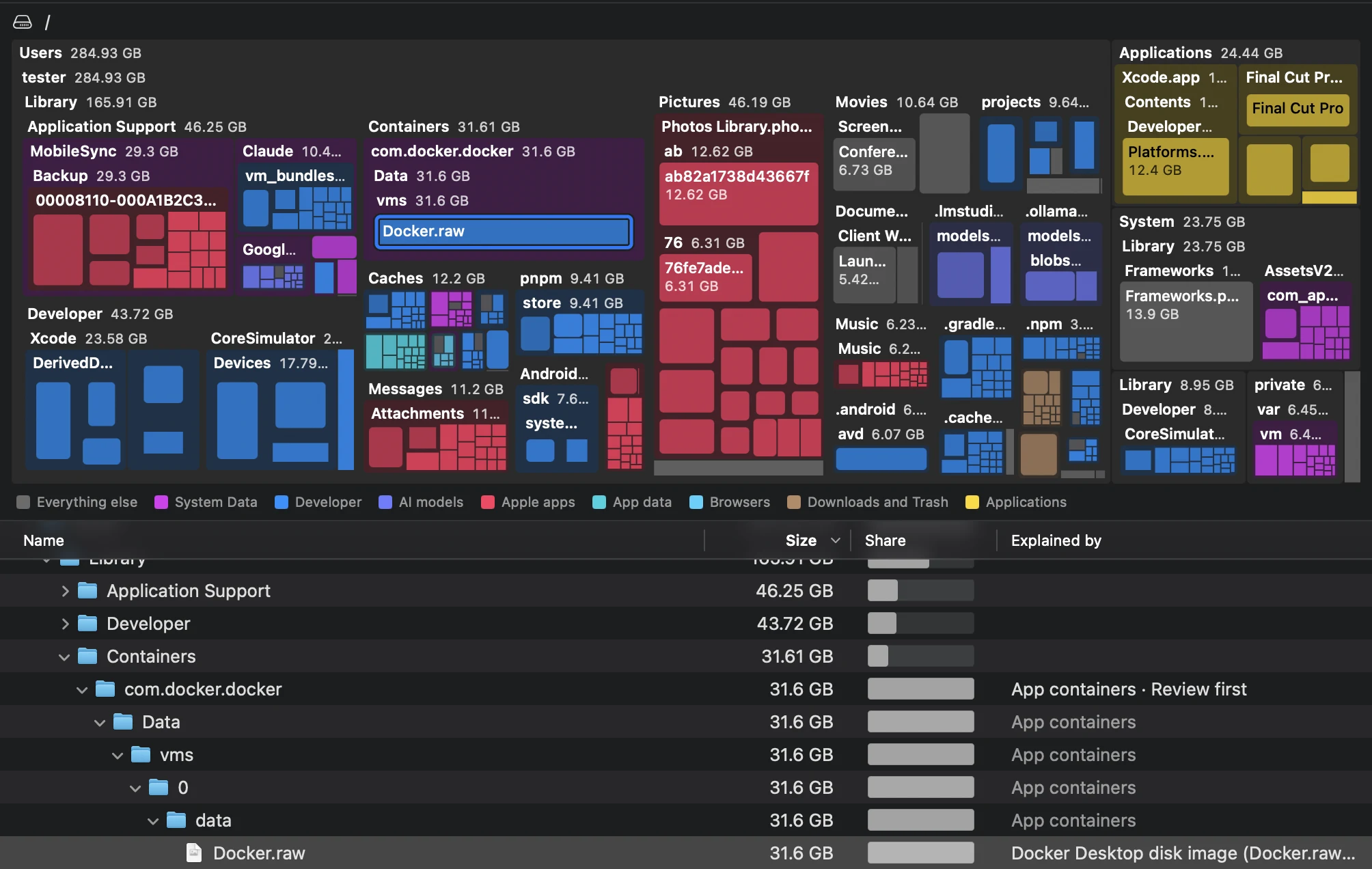Click the Messages 11.2 GB treemap header

tap(435, 389)
